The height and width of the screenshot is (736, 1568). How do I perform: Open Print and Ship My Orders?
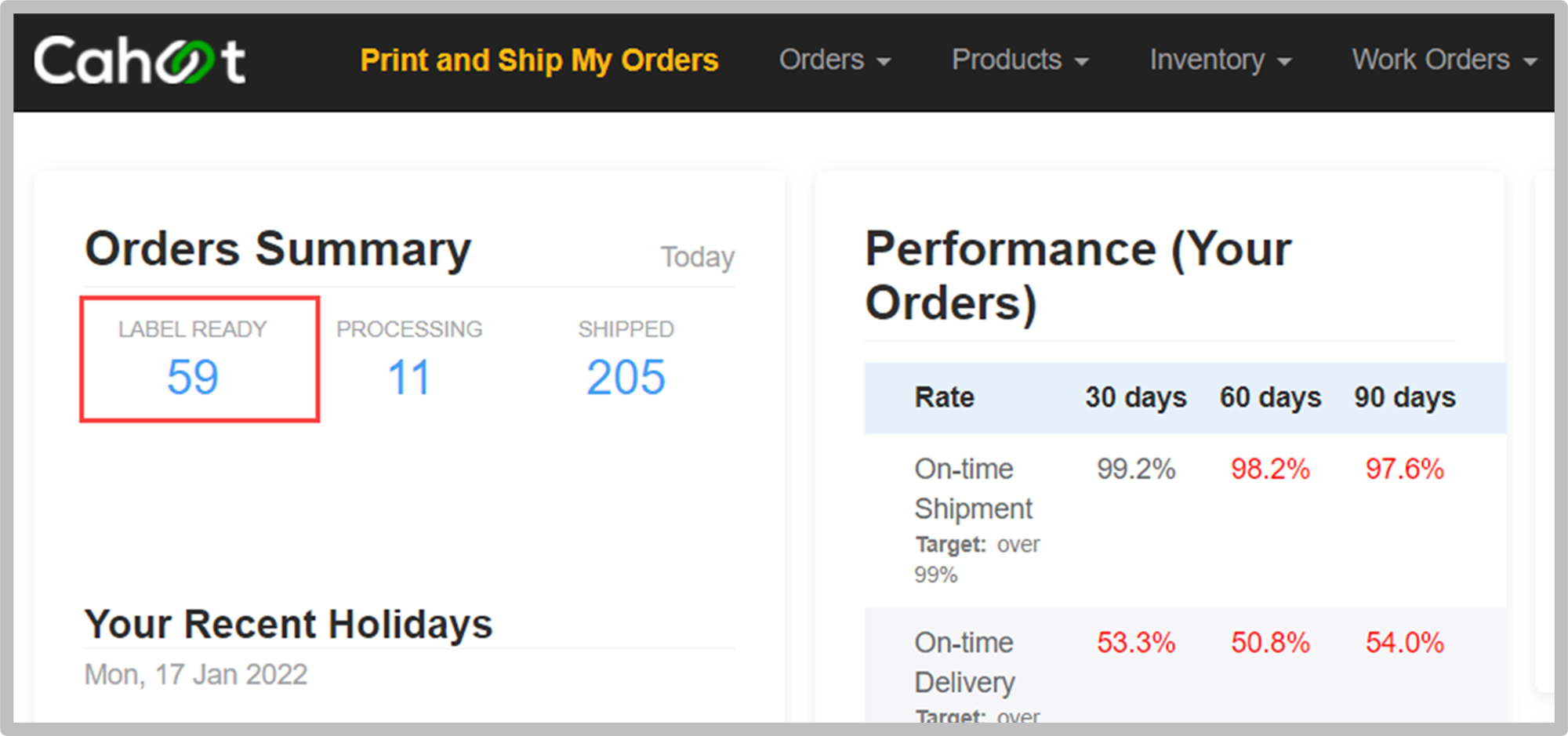pyautogui.click(x=539, y=60)
